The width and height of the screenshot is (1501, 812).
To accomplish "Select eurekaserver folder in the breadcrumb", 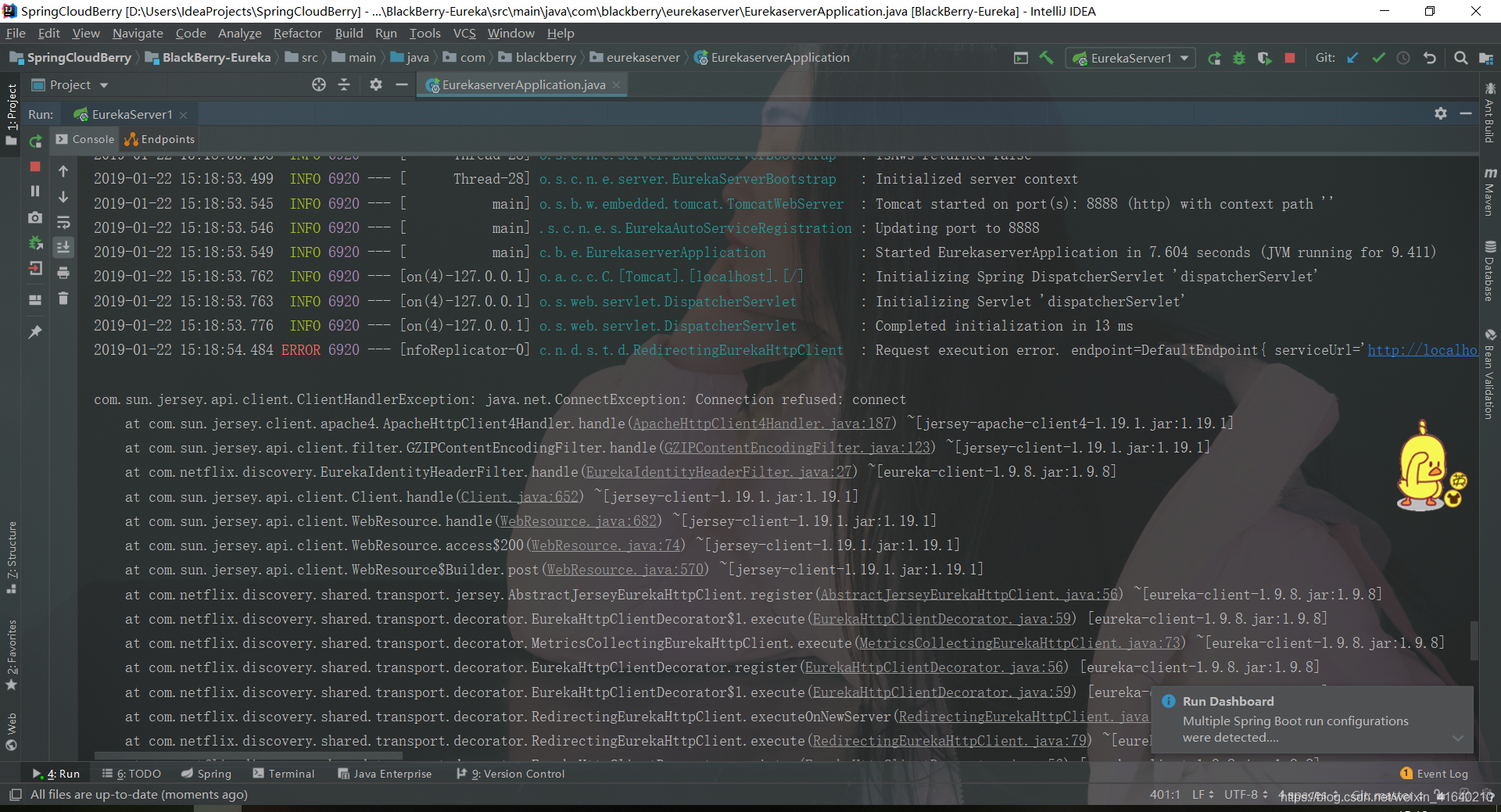I will click(x=635, y=58).
